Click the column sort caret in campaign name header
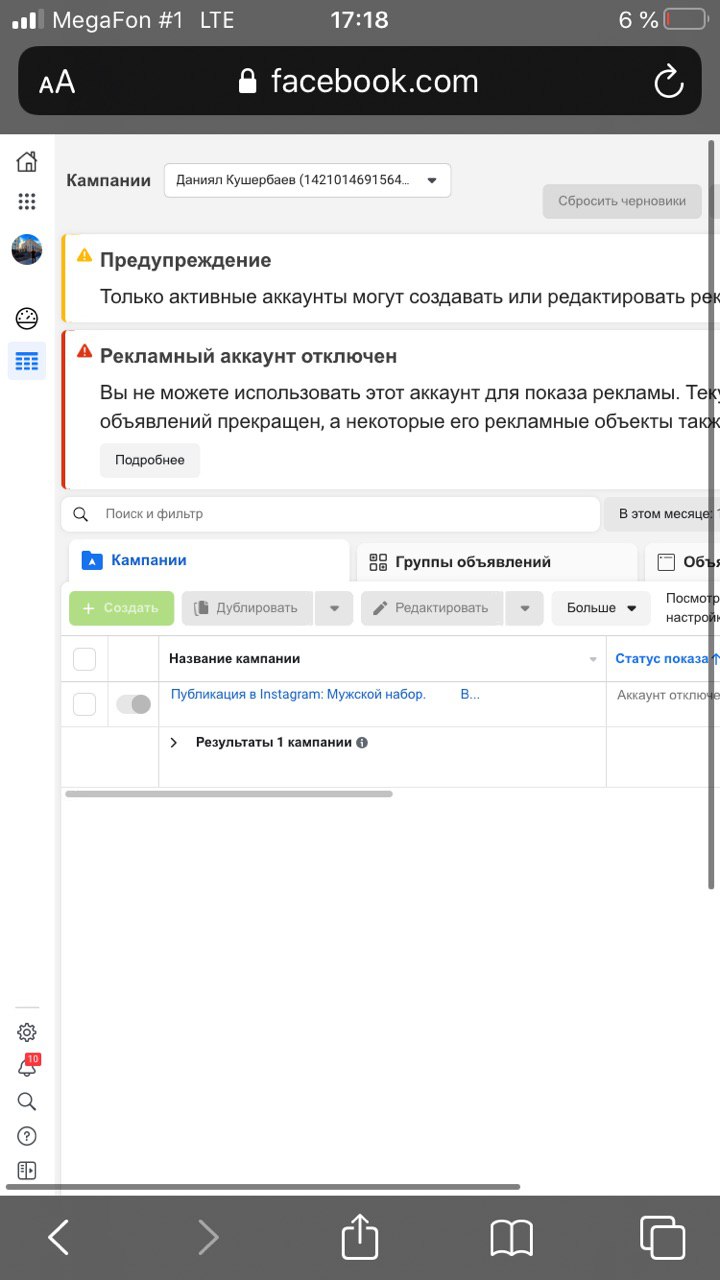Screen dimensions: 720x1280 [x=593, y=659]
